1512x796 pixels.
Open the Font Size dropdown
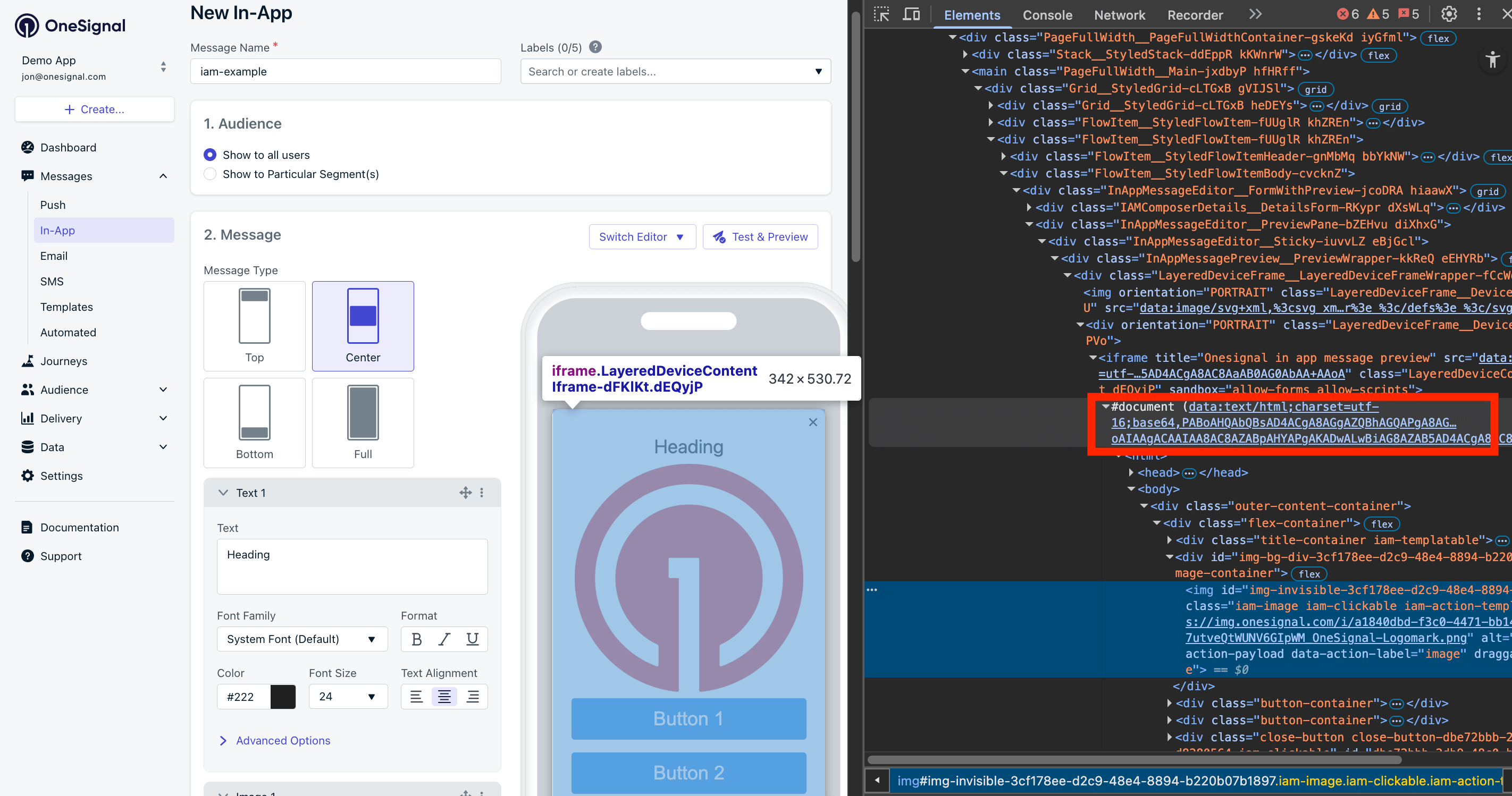pos(348,696)
